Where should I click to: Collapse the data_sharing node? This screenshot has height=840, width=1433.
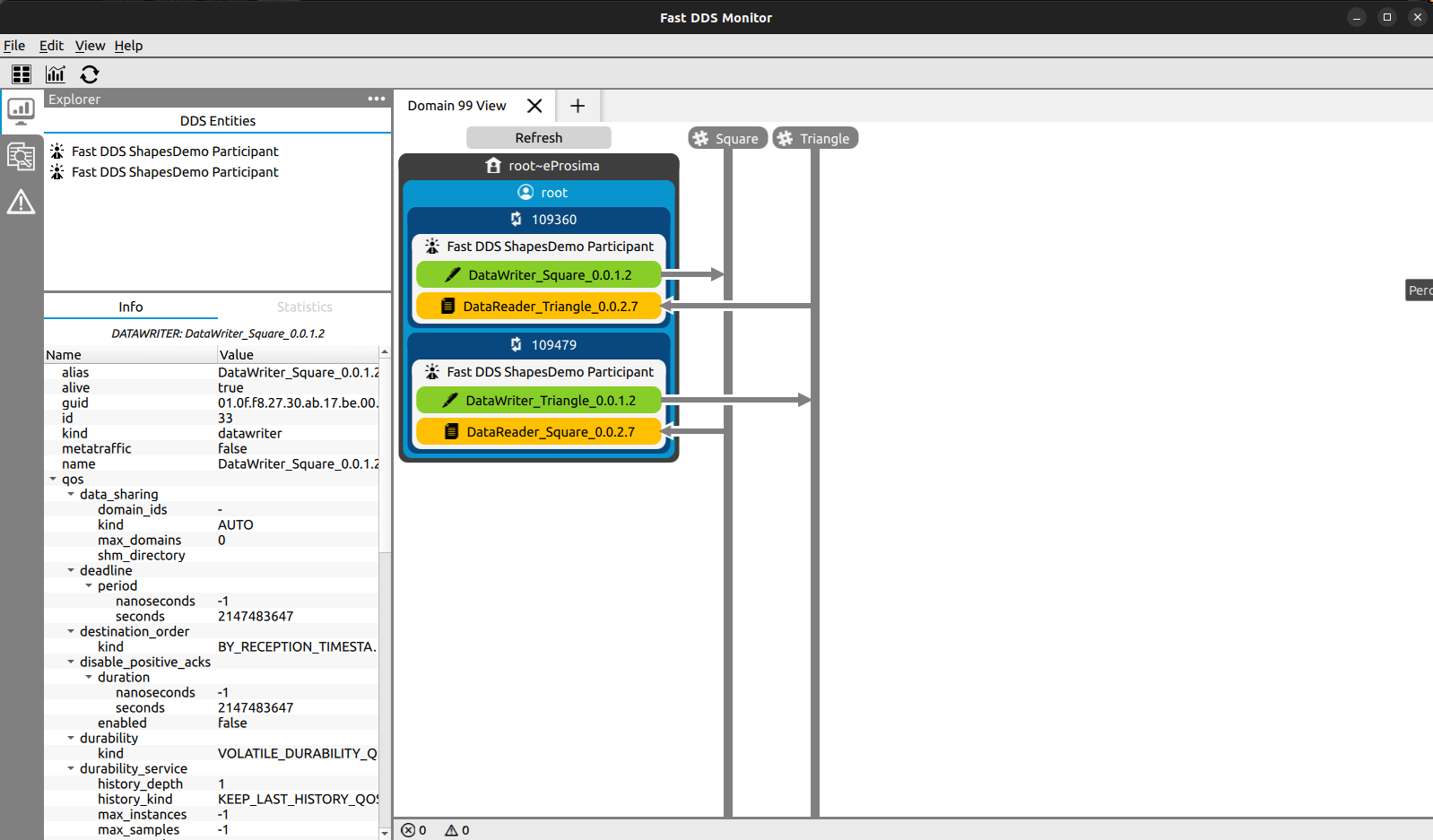pyautogui.click(x=71, y=494)
